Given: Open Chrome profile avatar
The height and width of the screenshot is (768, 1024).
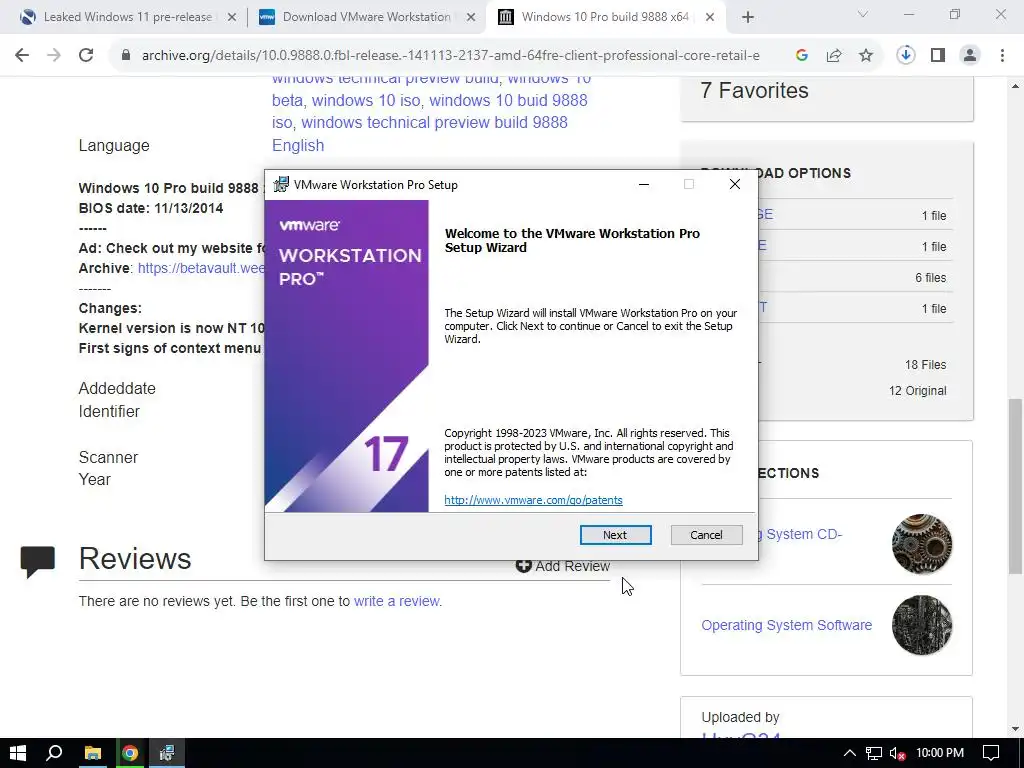Looking at the screenshot, I should point(970,56).
